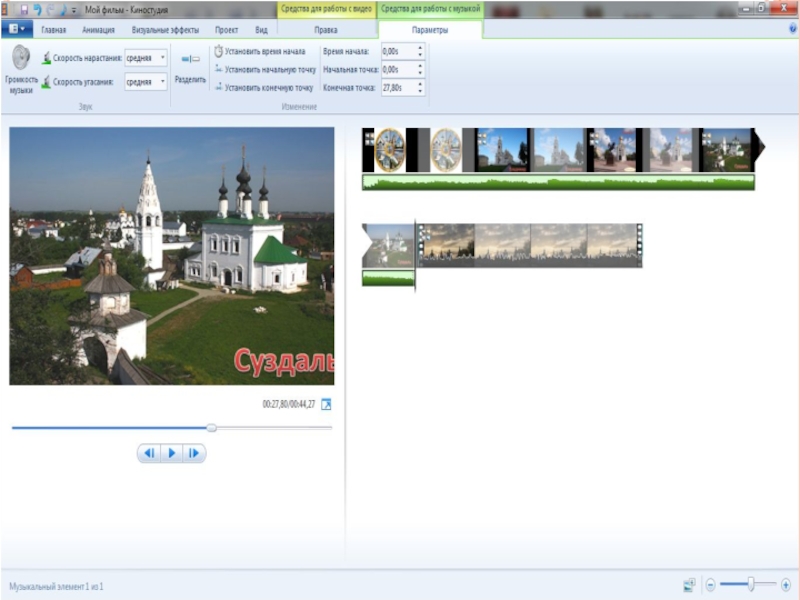Step to the next frame

click(194, 453)
